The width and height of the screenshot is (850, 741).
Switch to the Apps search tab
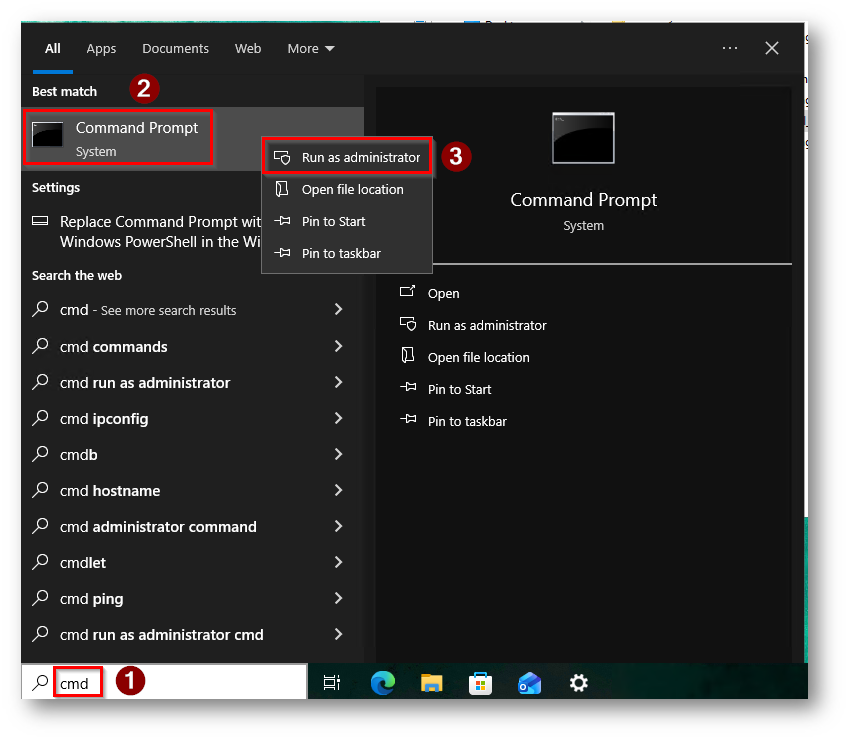tap(101, 48)
